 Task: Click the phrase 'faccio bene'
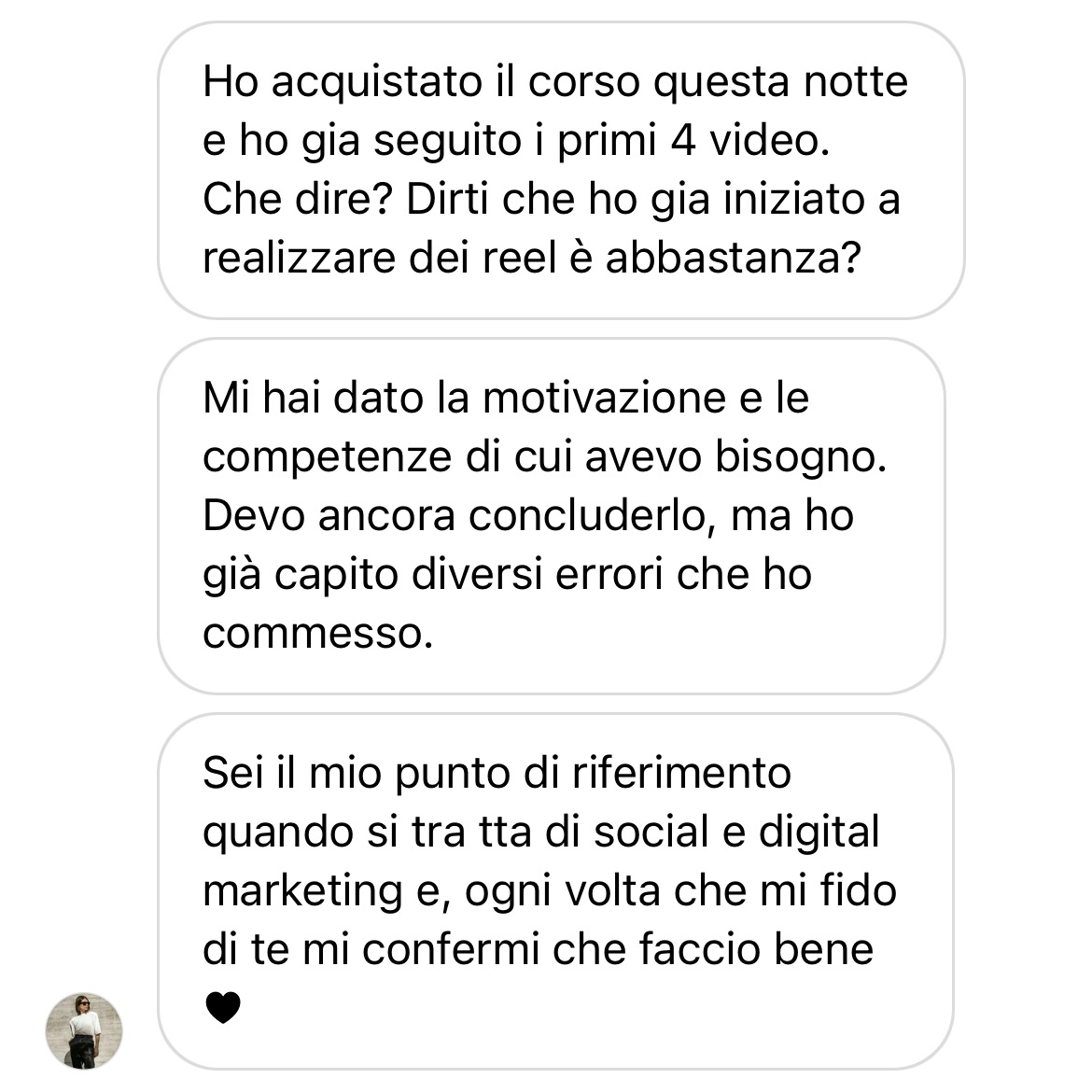coord(756,950)
